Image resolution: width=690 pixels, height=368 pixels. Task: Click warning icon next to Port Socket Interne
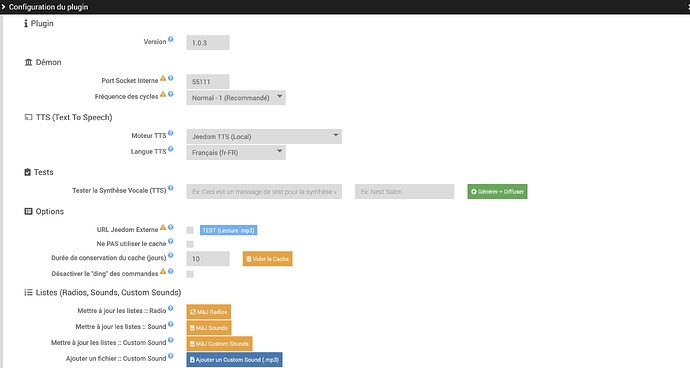[x=163, y=78]
